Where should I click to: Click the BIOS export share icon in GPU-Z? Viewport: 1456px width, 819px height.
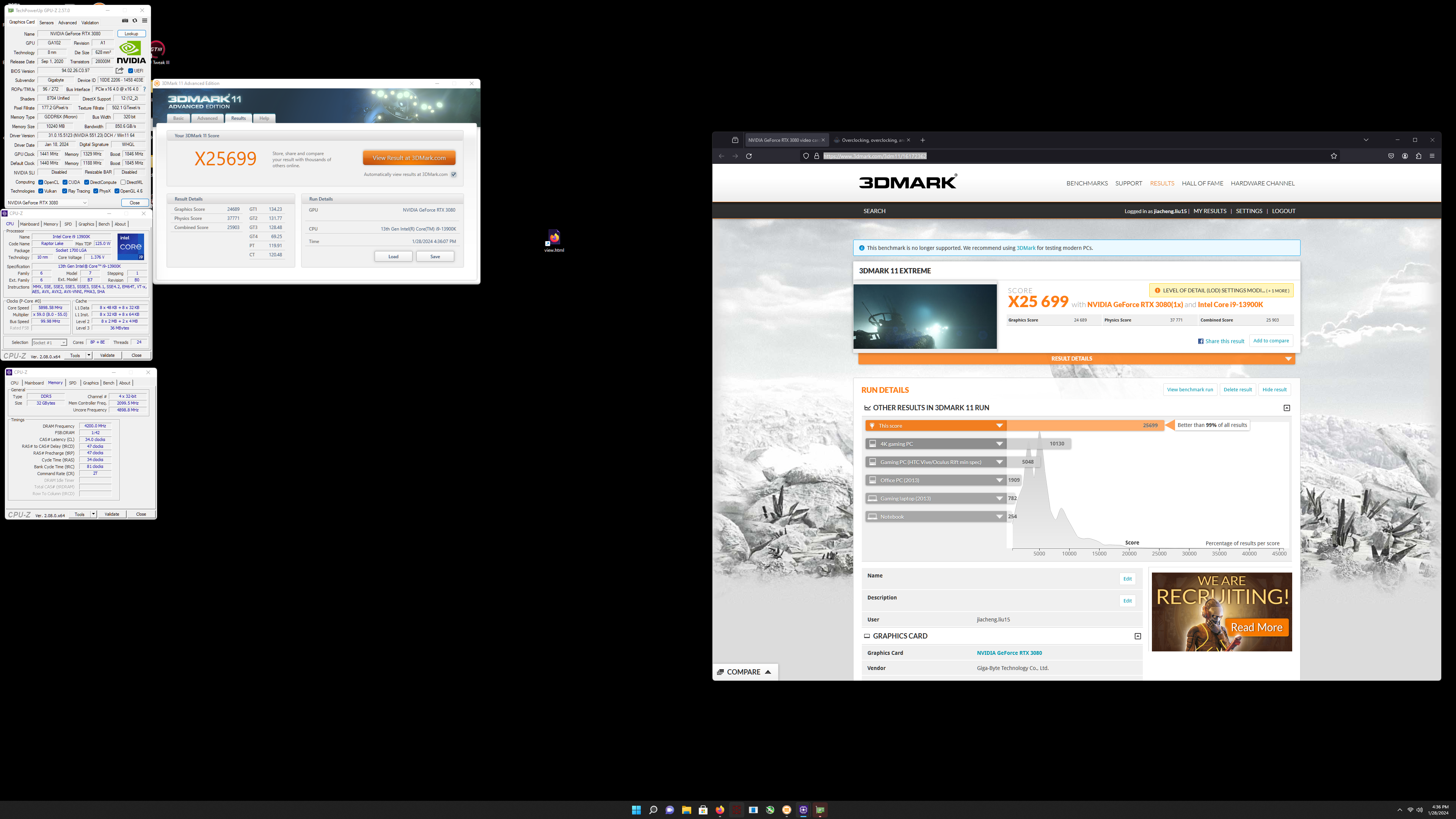tap(119, 71)
